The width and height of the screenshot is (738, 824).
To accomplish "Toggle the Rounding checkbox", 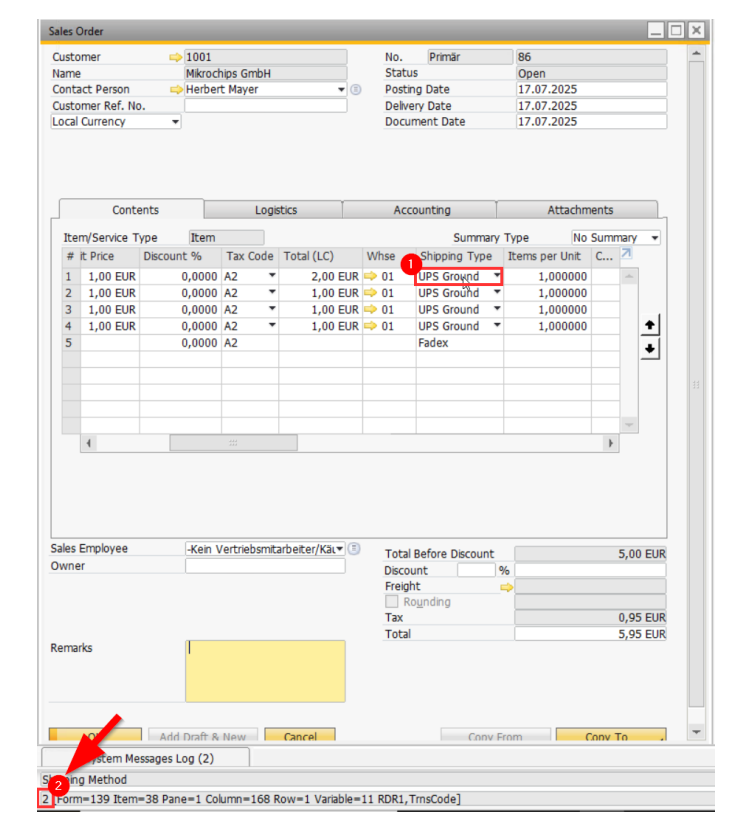I will [x=392, y=602].
